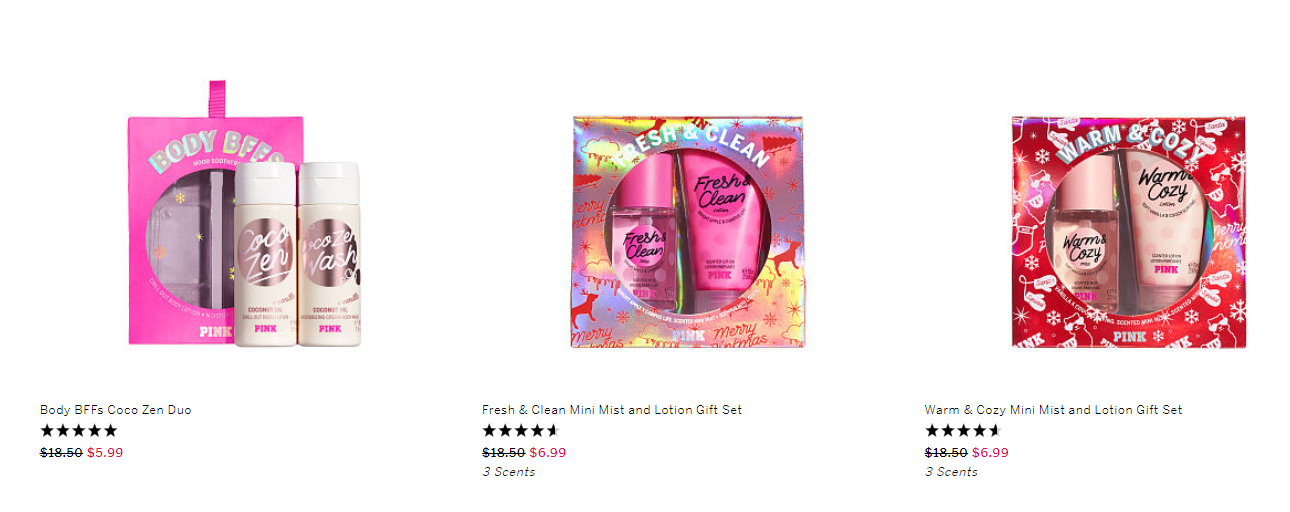1290x512 pixels.
Task: Click the five-star rating under Coco Zen Duo
Action: point(79,431)
